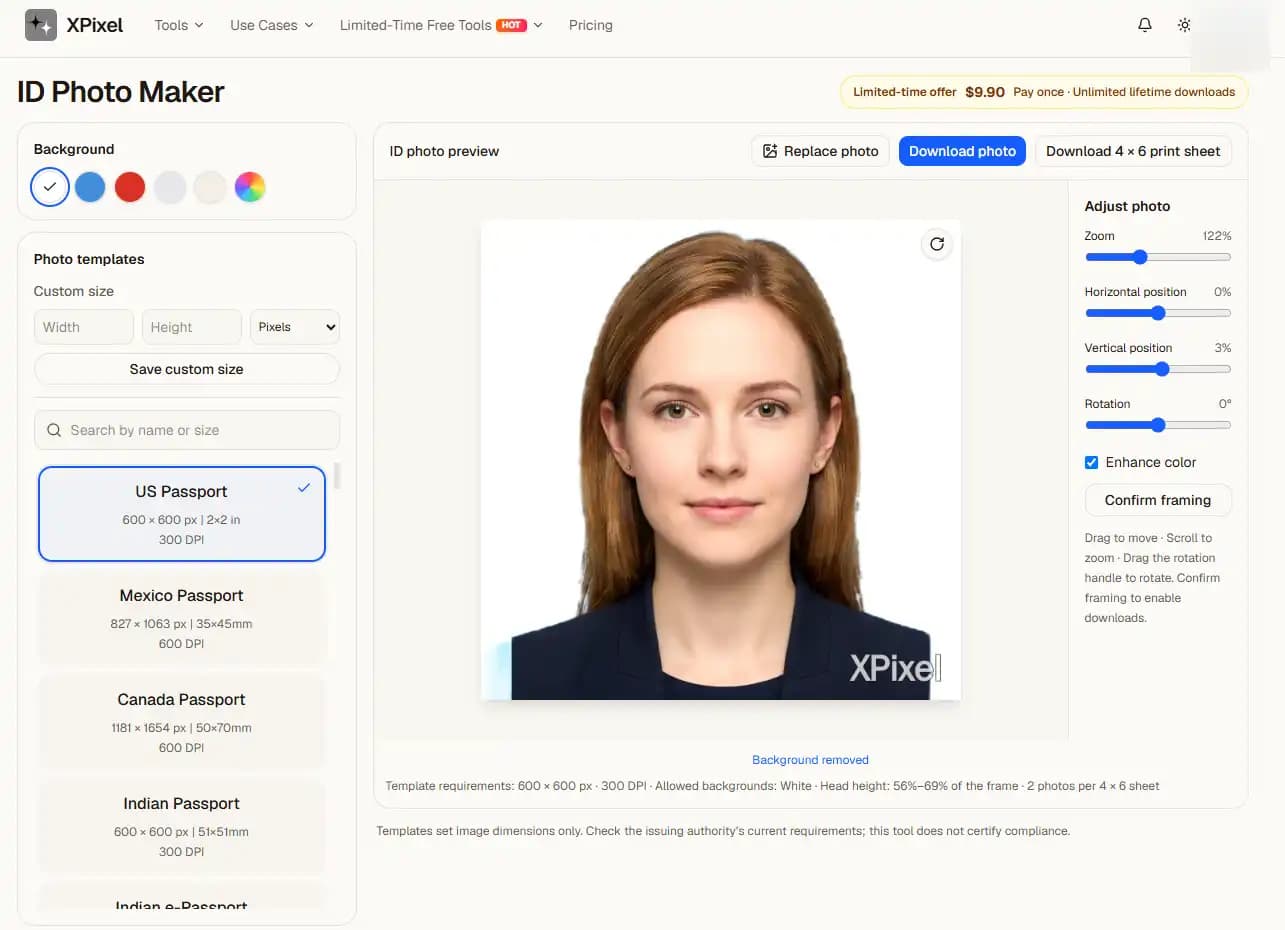Screen dimensions: 1285x930
Task: Pick the red background swatch
Action: pos(130,187)
